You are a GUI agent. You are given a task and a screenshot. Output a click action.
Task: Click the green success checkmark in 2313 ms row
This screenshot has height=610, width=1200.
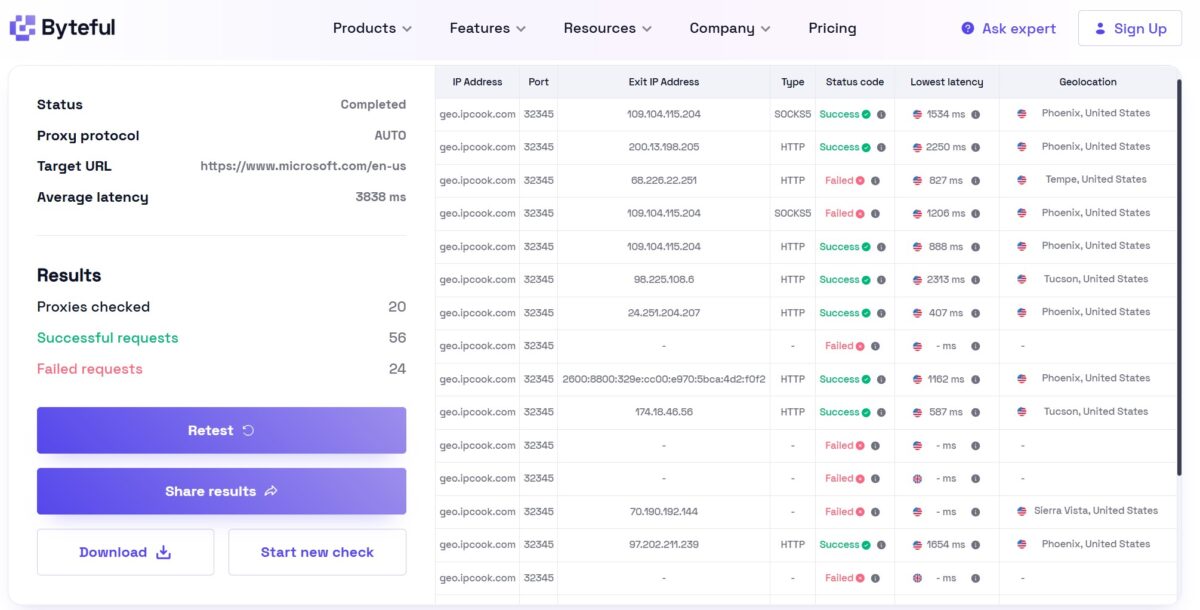pyautogui.click(x=866, y=280)
